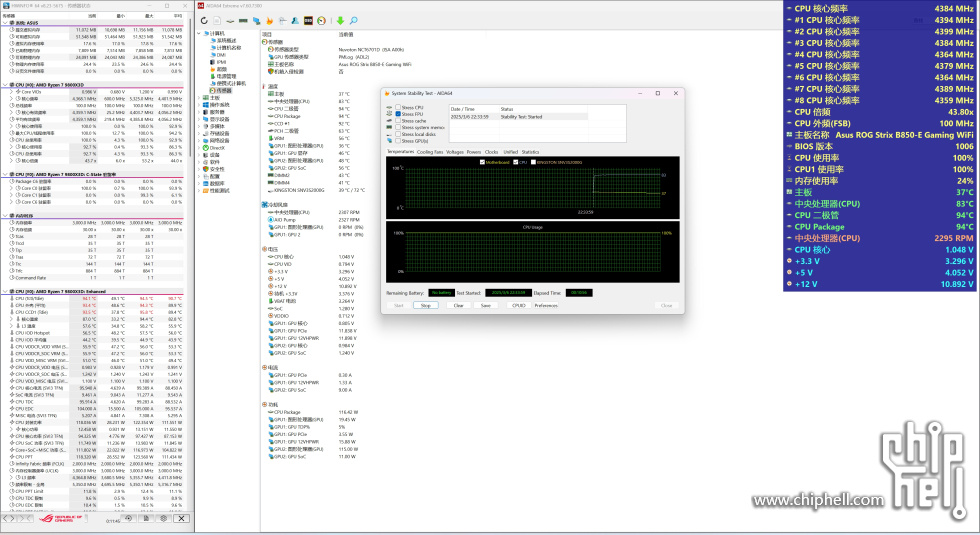
Task: Click the blue monitors icon in AIDA64 toolbar
Action: [256, 21]
